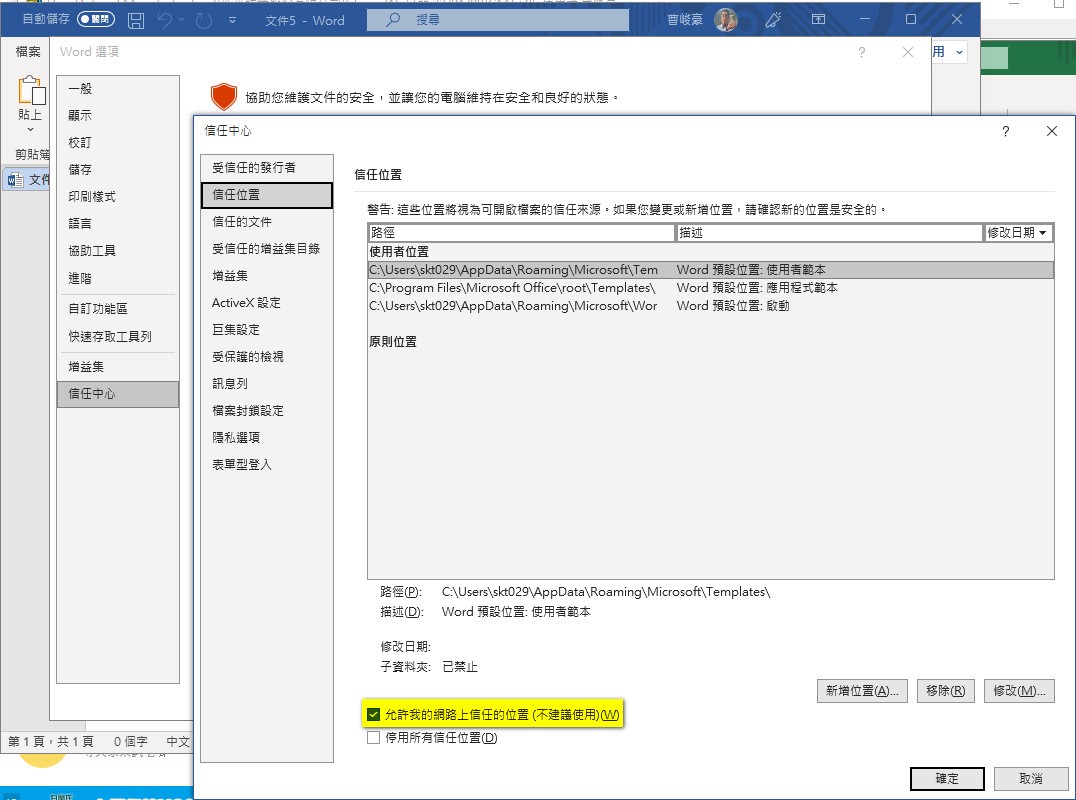
Task: Click 確定 to confirm Trust Center
Action: (947, 779)
